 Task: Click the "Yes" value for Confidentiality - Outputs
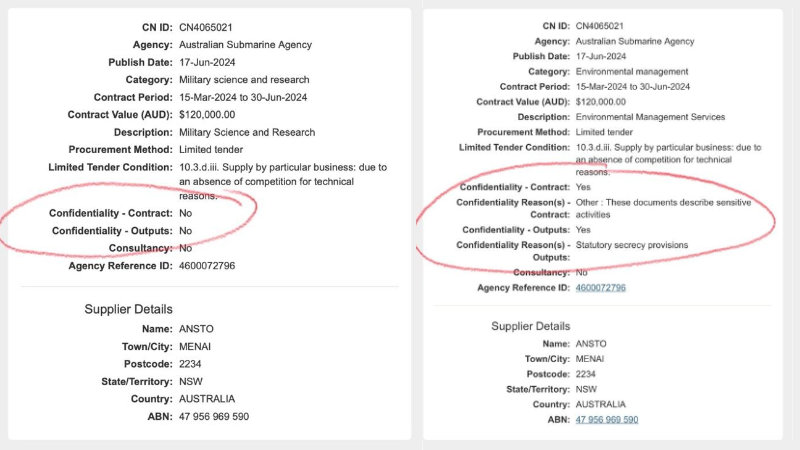[x=584, y=230]
